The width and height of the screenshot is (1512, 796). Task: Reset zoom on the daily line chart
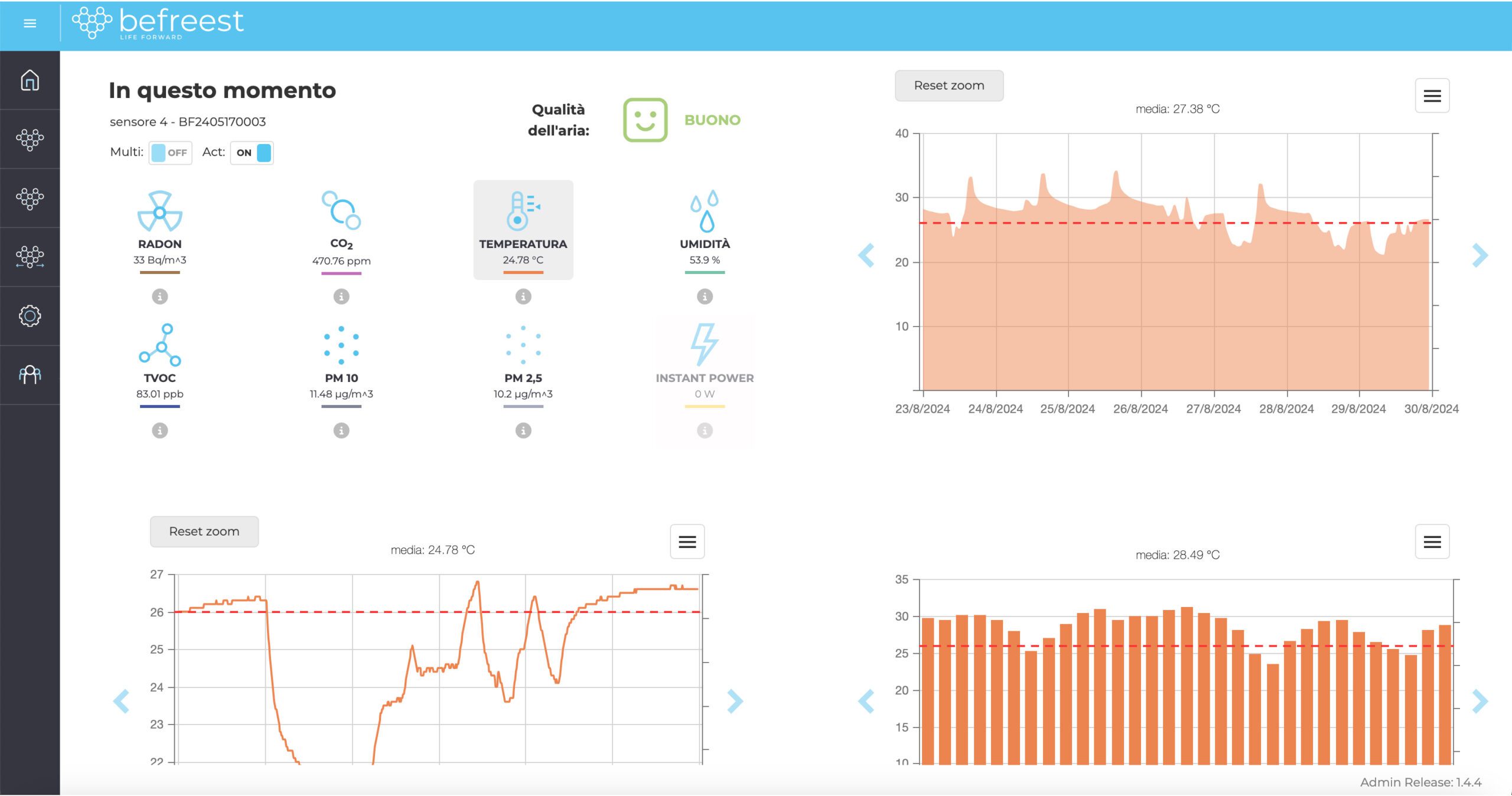point(204,531)
